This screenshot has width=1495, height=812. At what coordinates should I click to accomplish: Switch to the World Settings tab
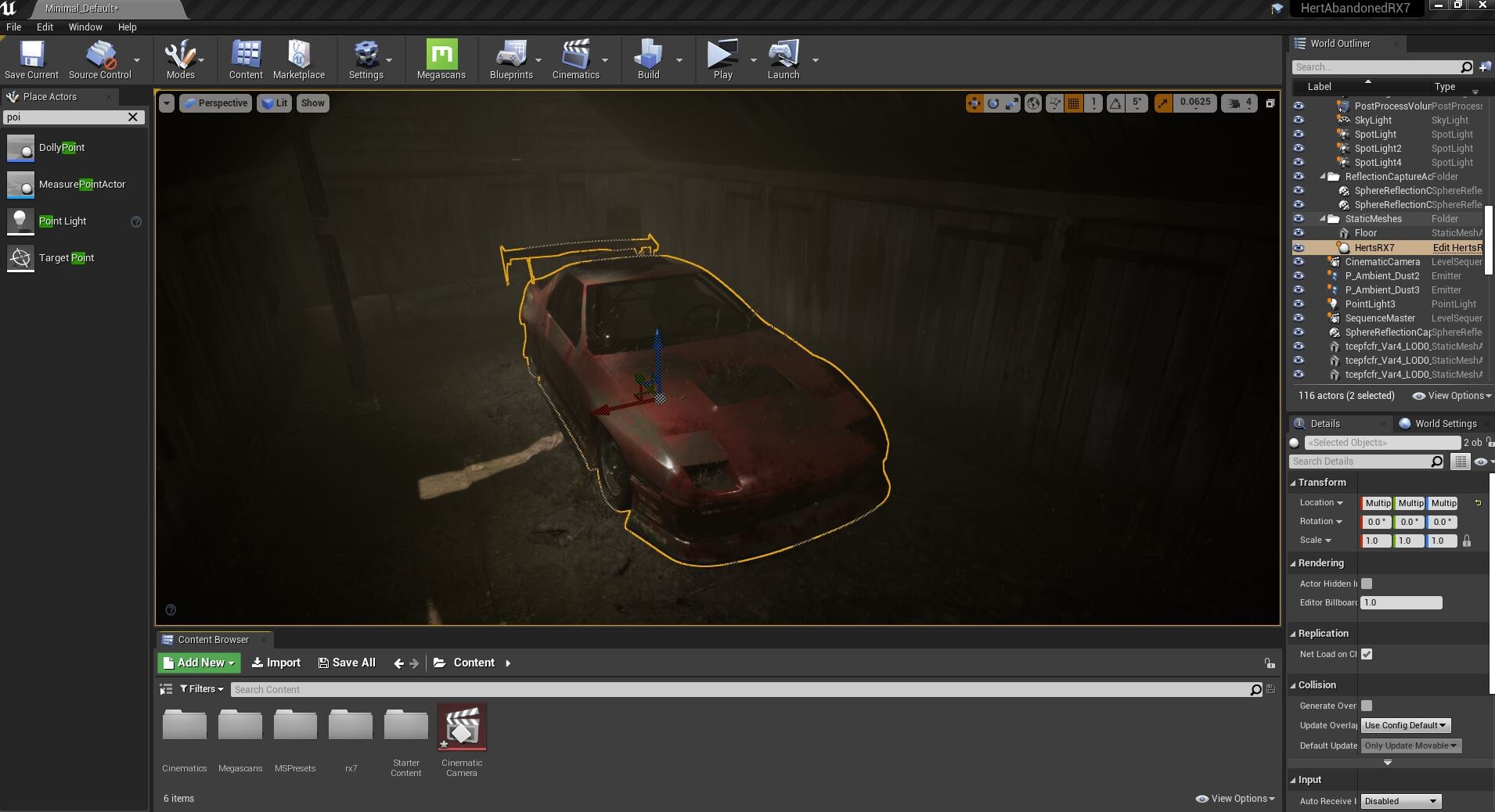[x=1443, y=423]
